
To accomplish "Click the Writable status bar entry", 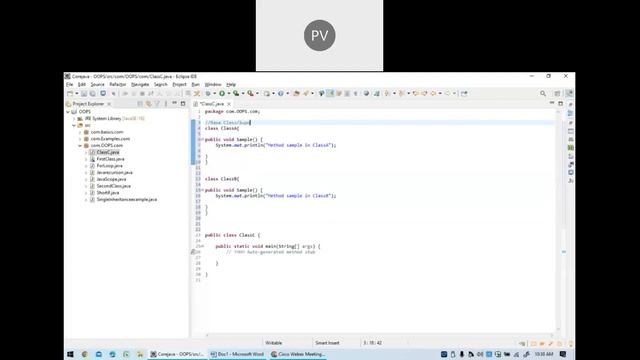I will point(273,343).
